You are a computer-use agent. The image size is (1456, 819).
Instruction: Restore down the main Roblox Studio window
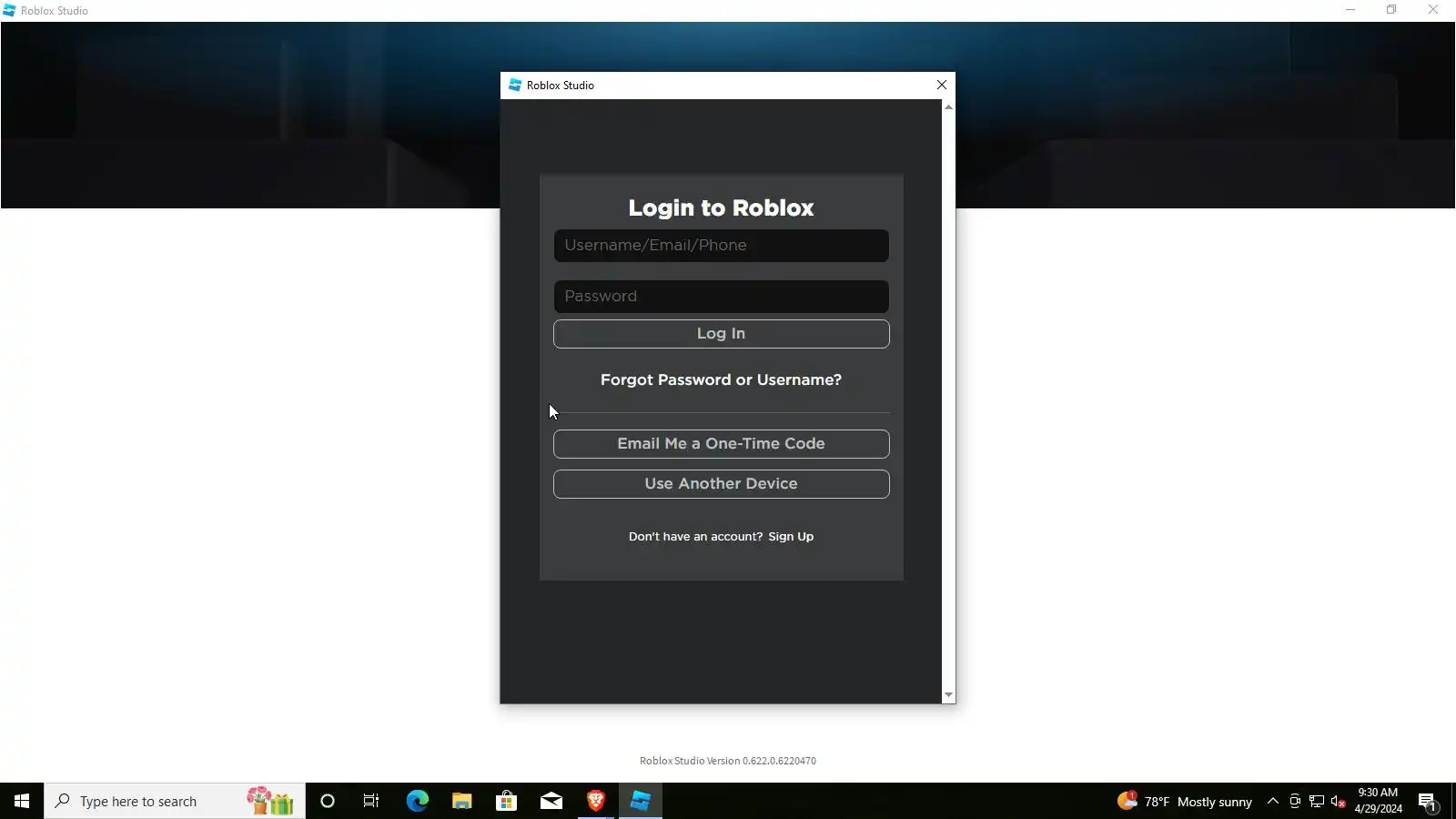tap(1391, 10)
